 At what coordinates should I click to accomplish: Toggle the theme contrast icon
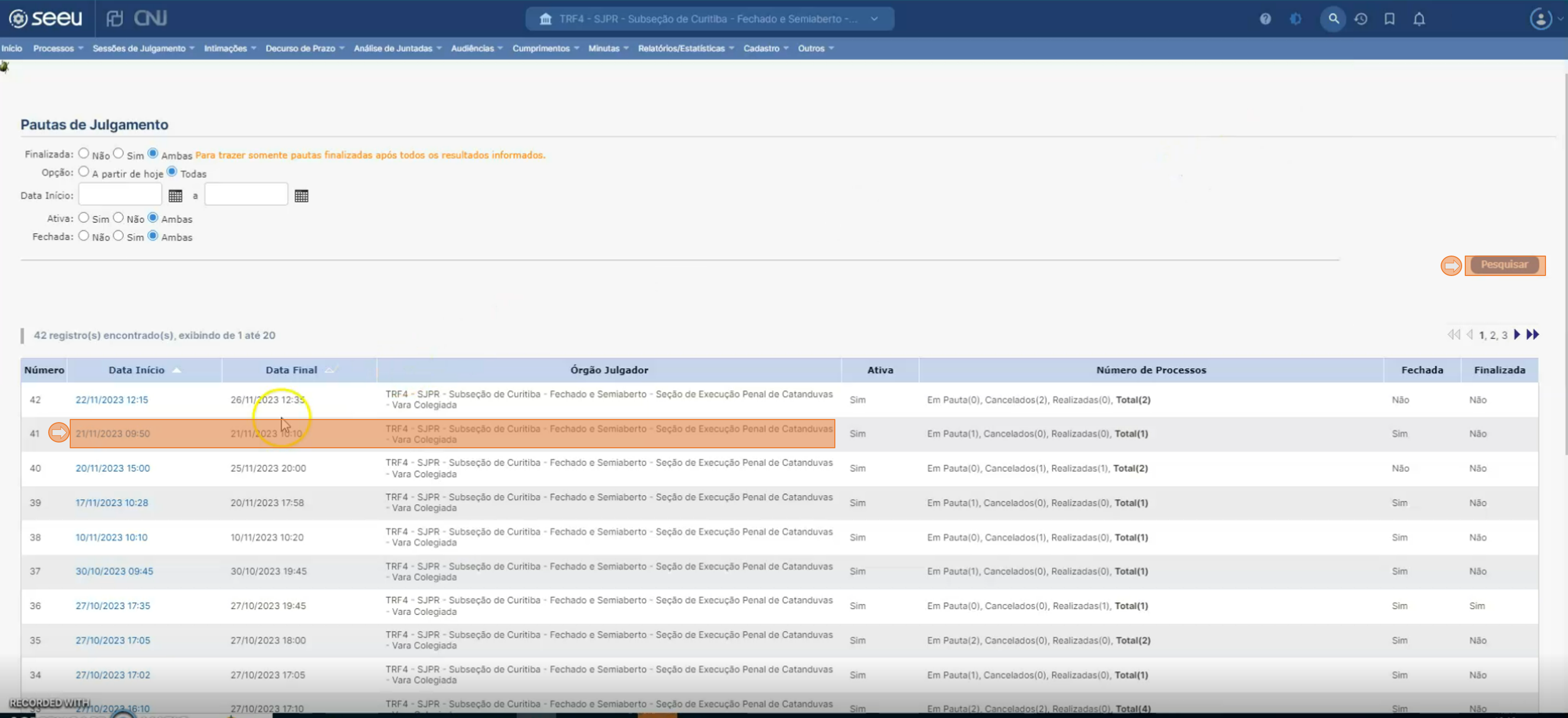point(1295,19)
